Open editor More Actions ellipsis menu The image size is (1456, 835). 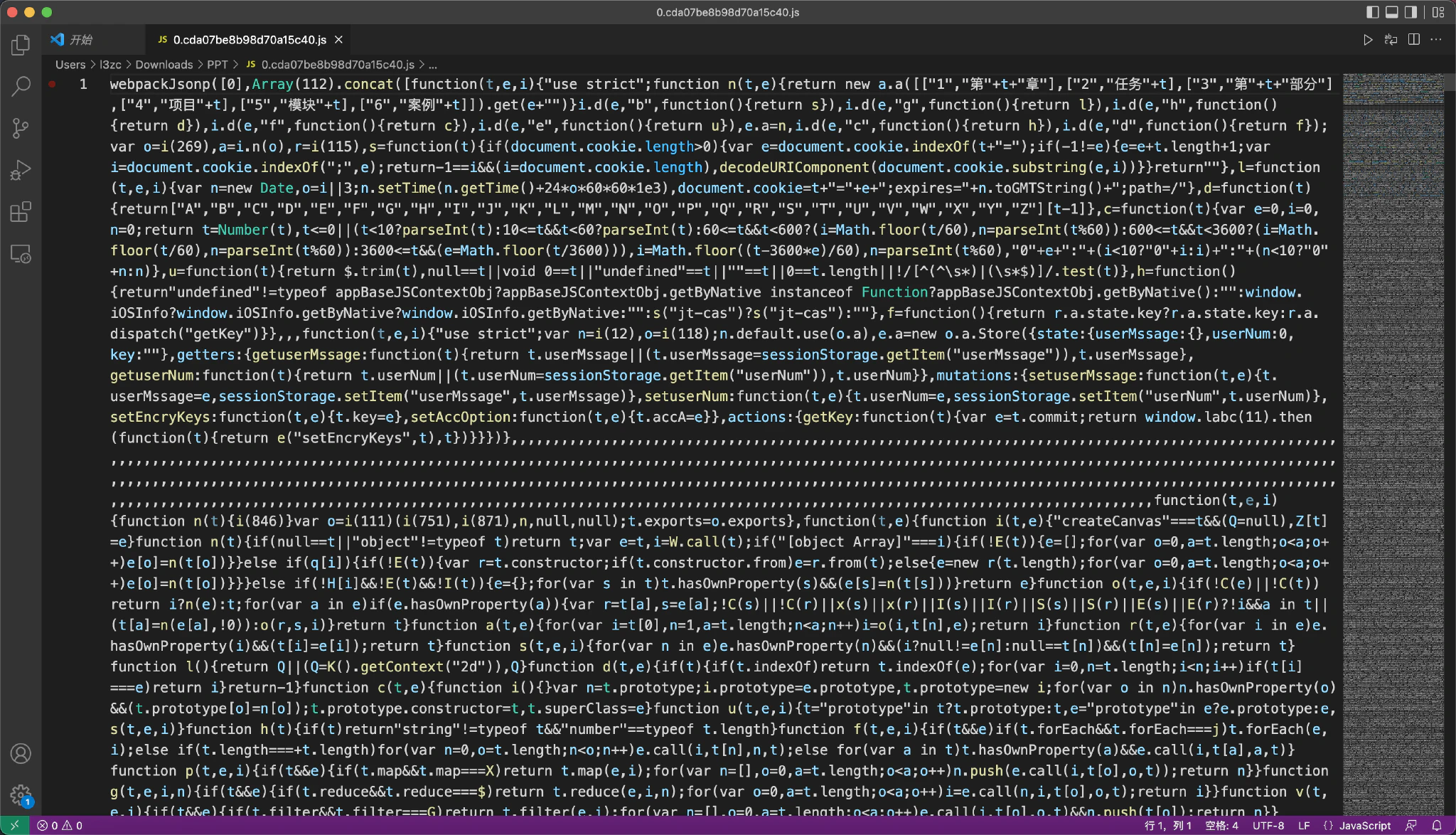point(1436,40)
